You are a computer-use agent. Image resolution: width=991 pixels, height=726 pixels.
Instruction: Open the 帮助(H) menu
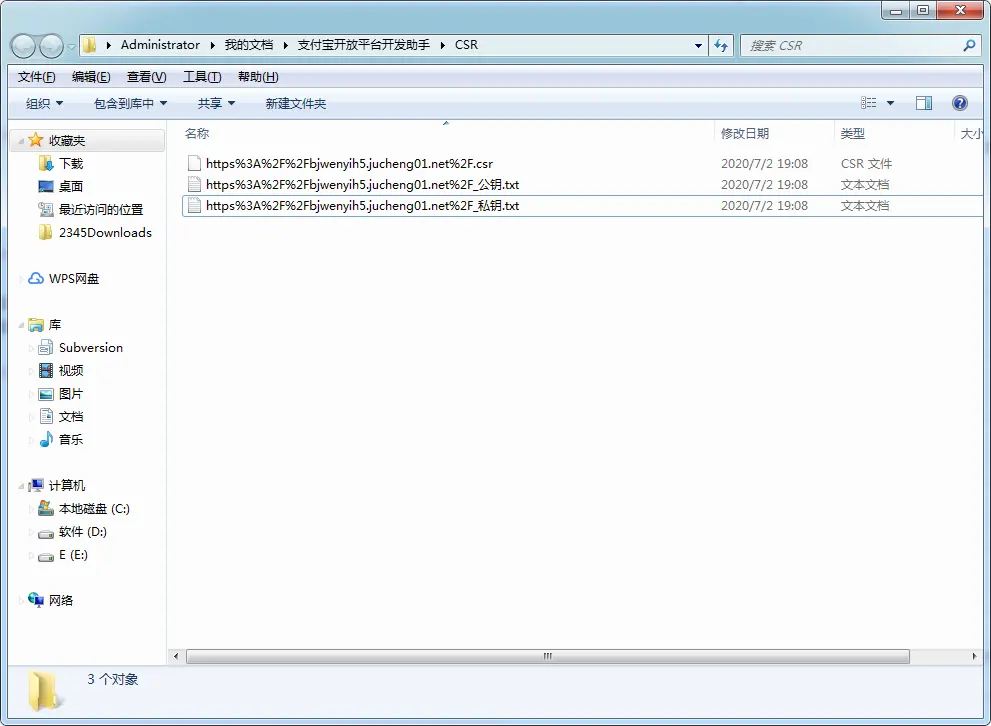coord(258,77)
